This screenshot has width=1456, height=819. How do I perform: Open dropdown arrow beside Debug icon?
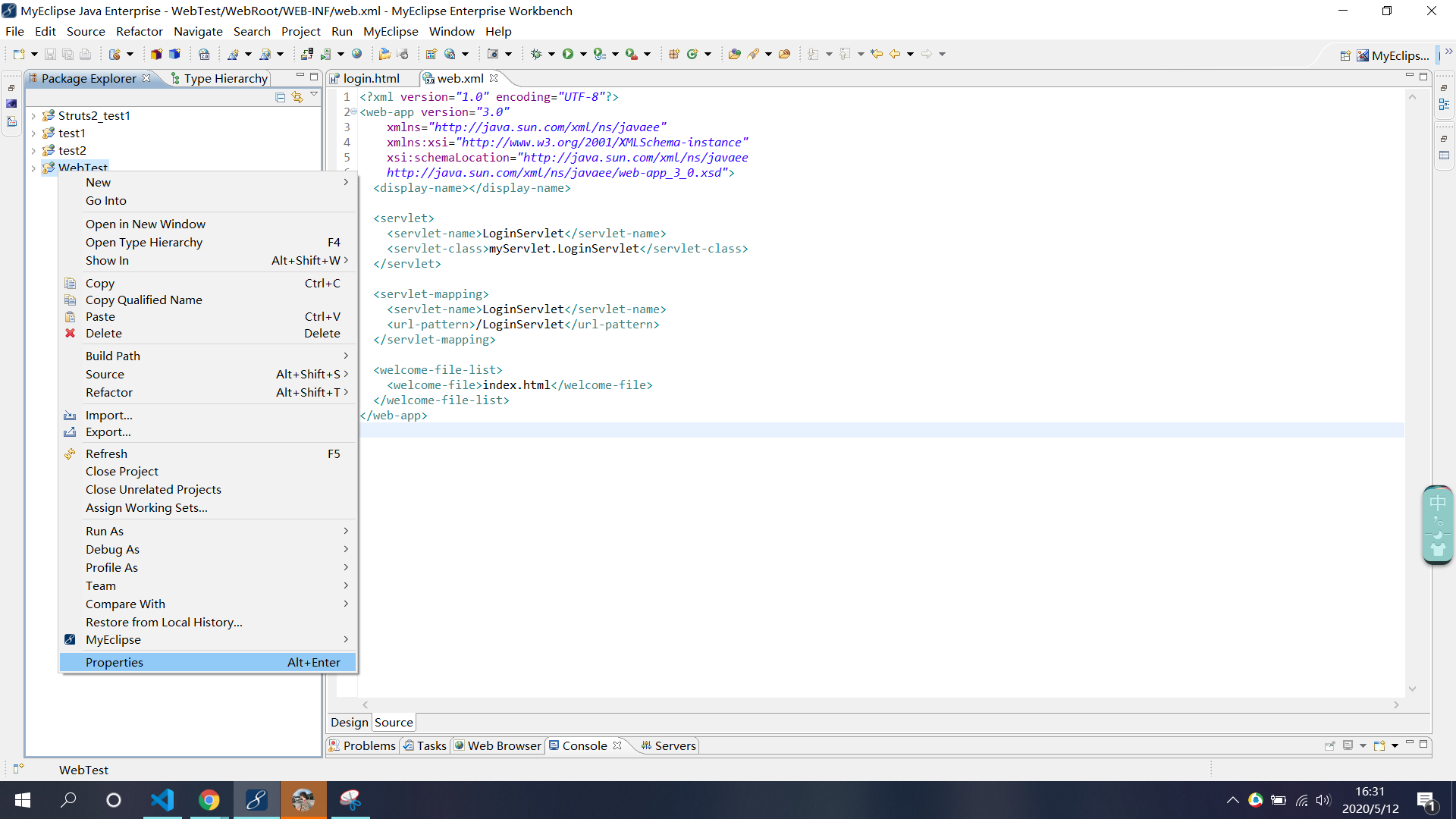[x=551, y=55]
